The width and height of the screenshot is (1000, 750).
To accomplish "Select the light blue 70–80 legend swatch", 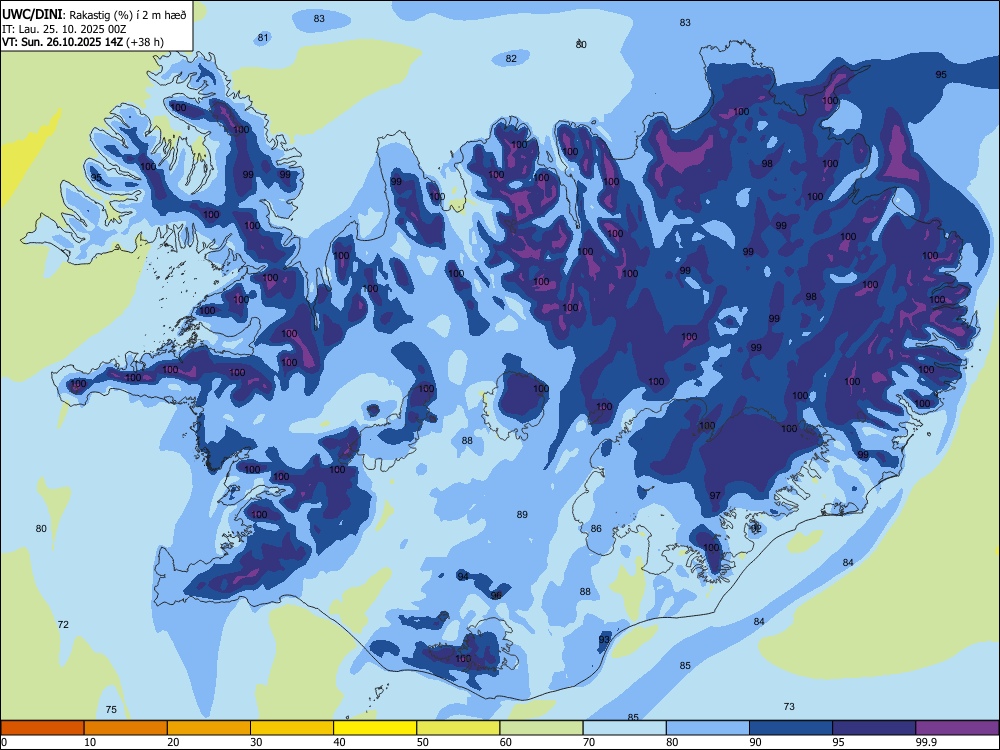I will [624, 728].
